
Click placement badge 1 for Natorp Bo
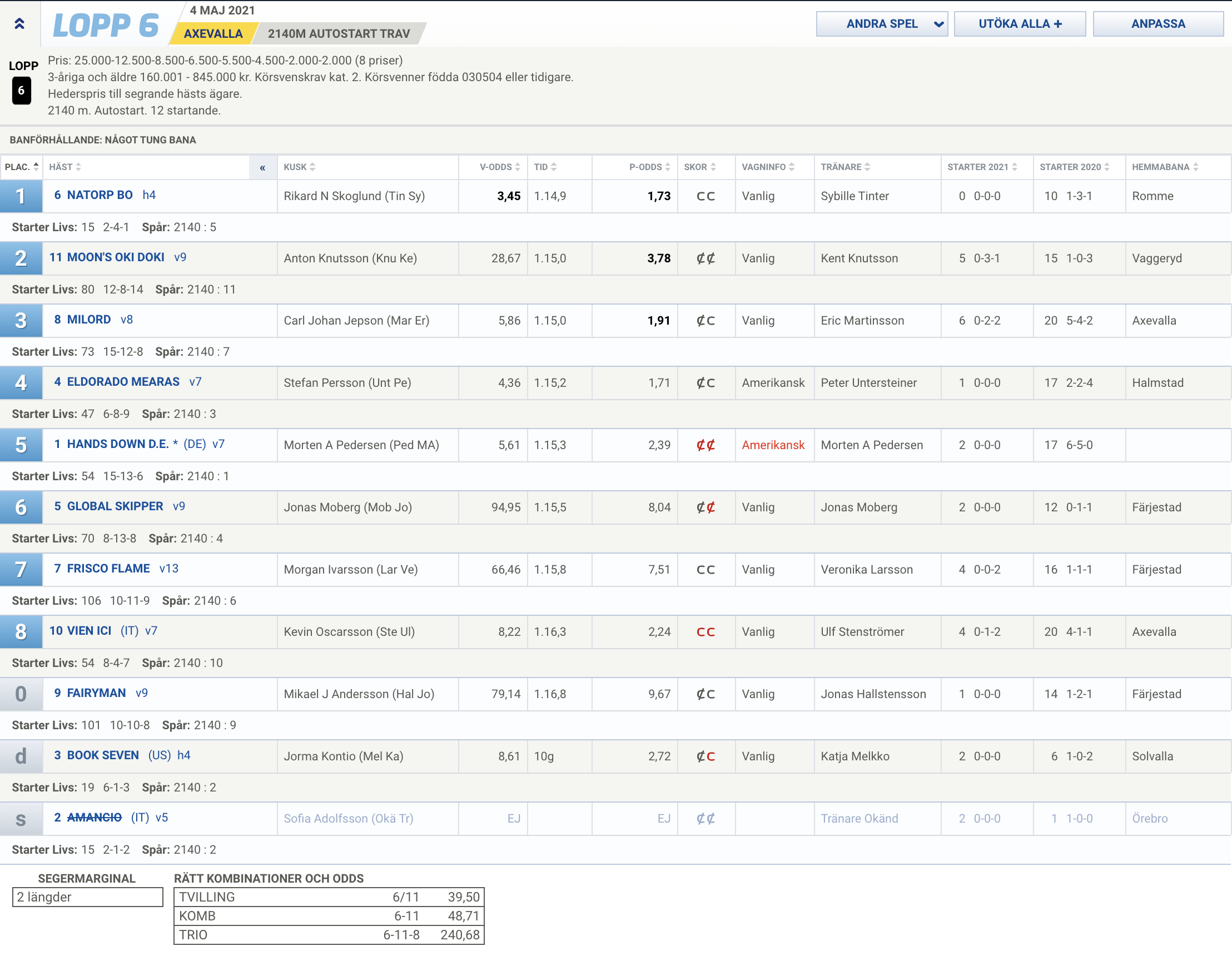[x=21, y=196]
